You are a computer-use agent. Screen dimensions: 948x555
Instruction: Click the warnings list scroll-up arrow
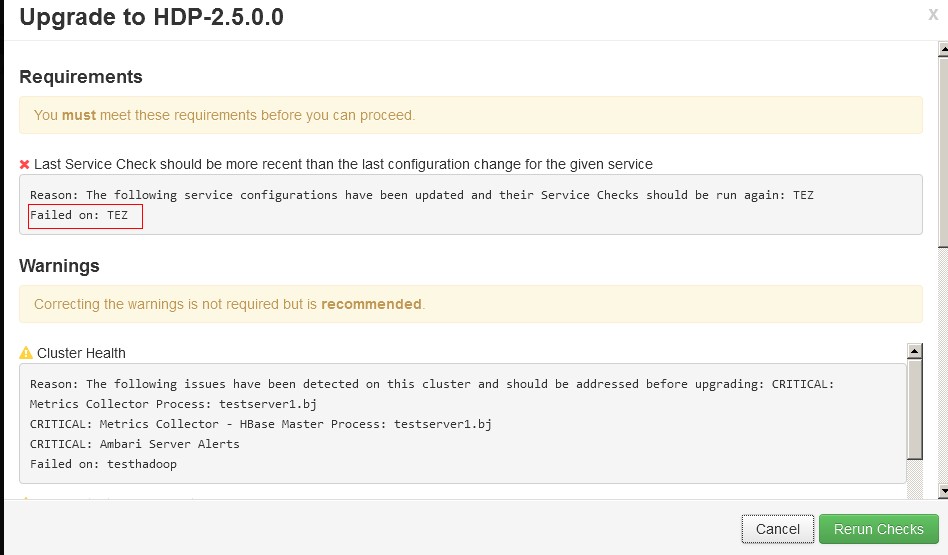click(914, 351)
